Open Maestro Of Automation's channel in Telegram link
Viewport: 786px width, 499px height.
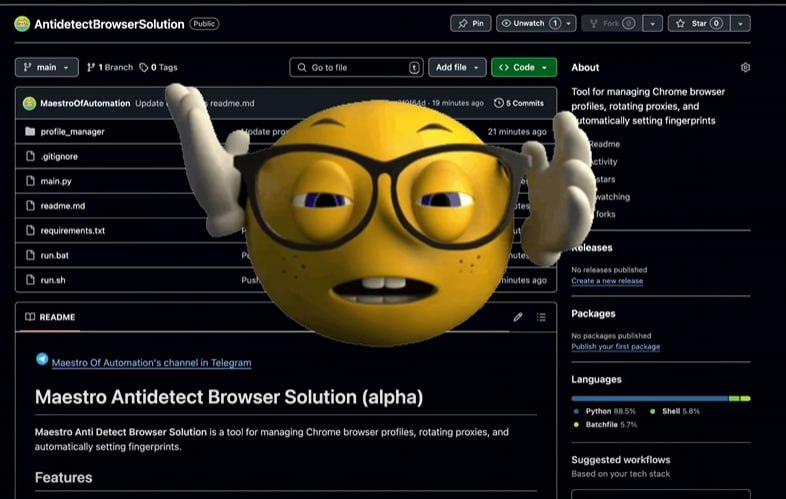tap(151, 363)
